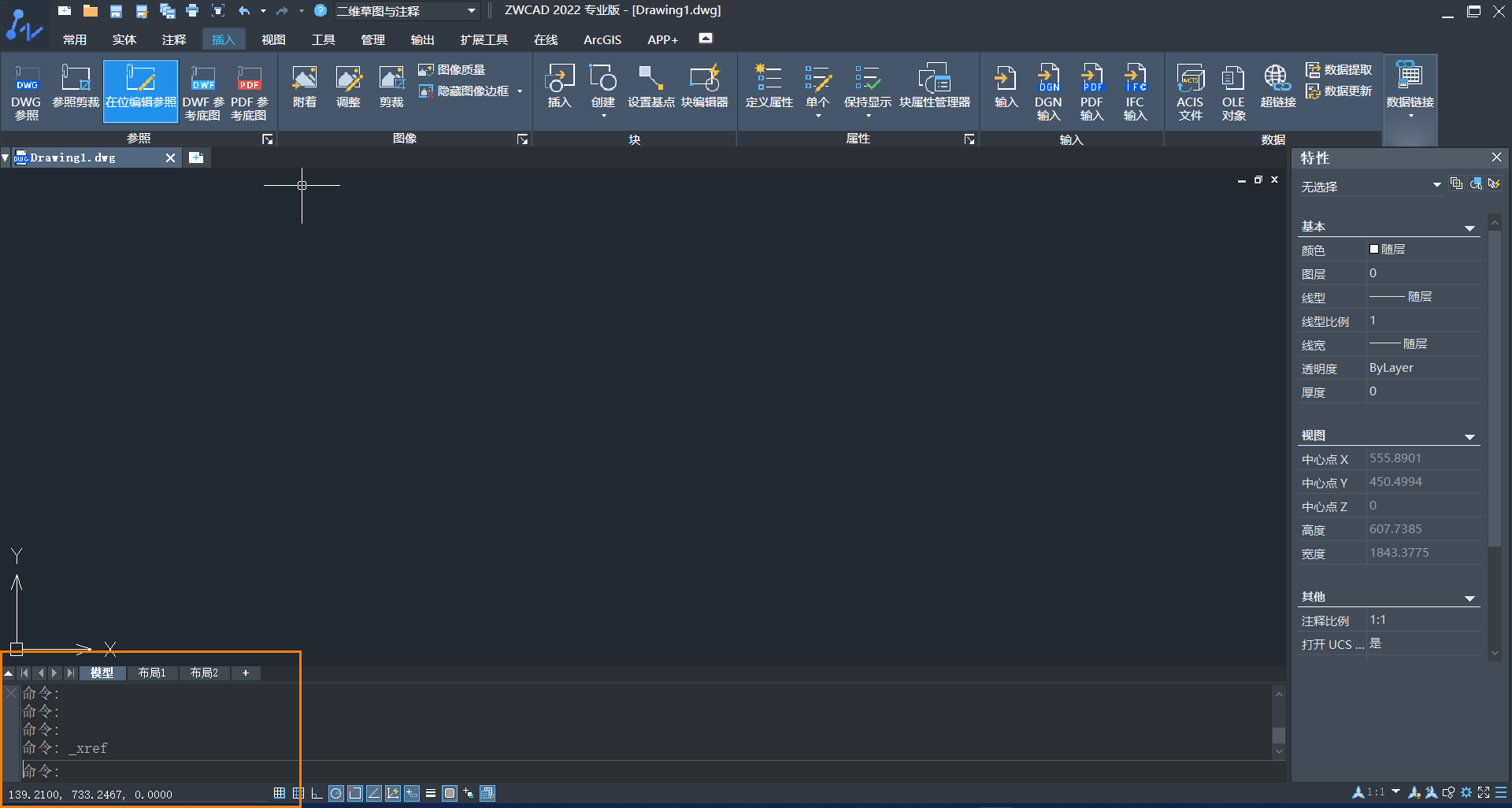Open the ArcGIS ribbon tab
The width and height of the screenshot is (1512, 808).
[602, 39]
